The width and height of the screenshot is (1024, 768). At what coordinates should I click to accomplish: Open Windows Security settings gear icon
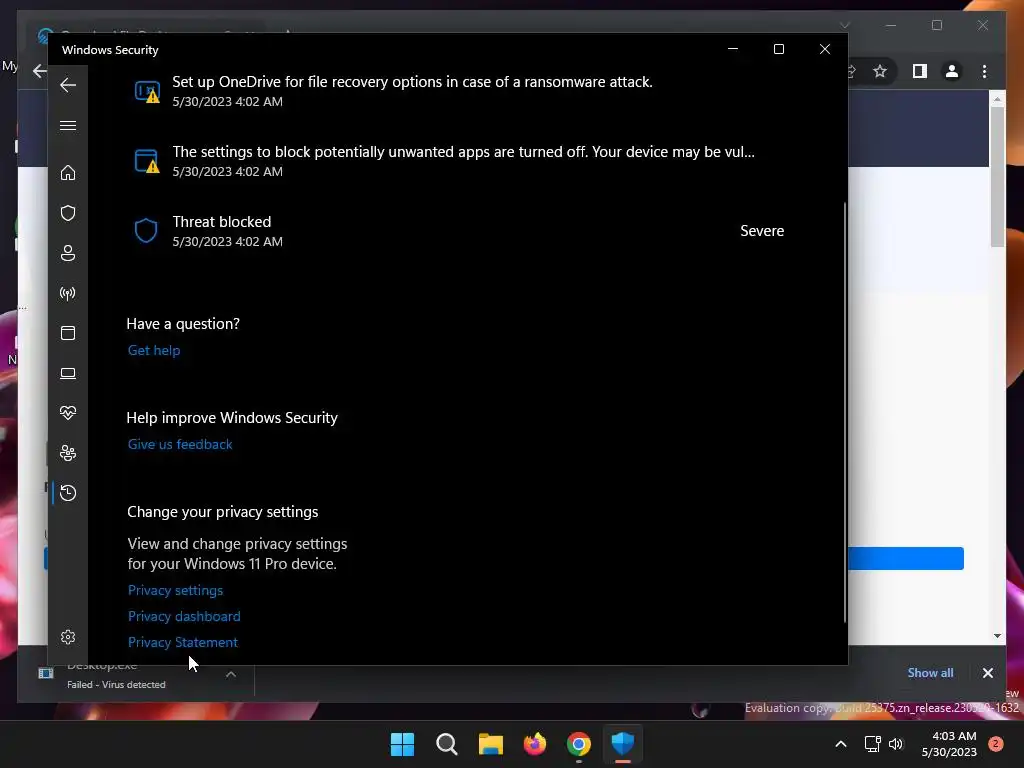(68, 637)
